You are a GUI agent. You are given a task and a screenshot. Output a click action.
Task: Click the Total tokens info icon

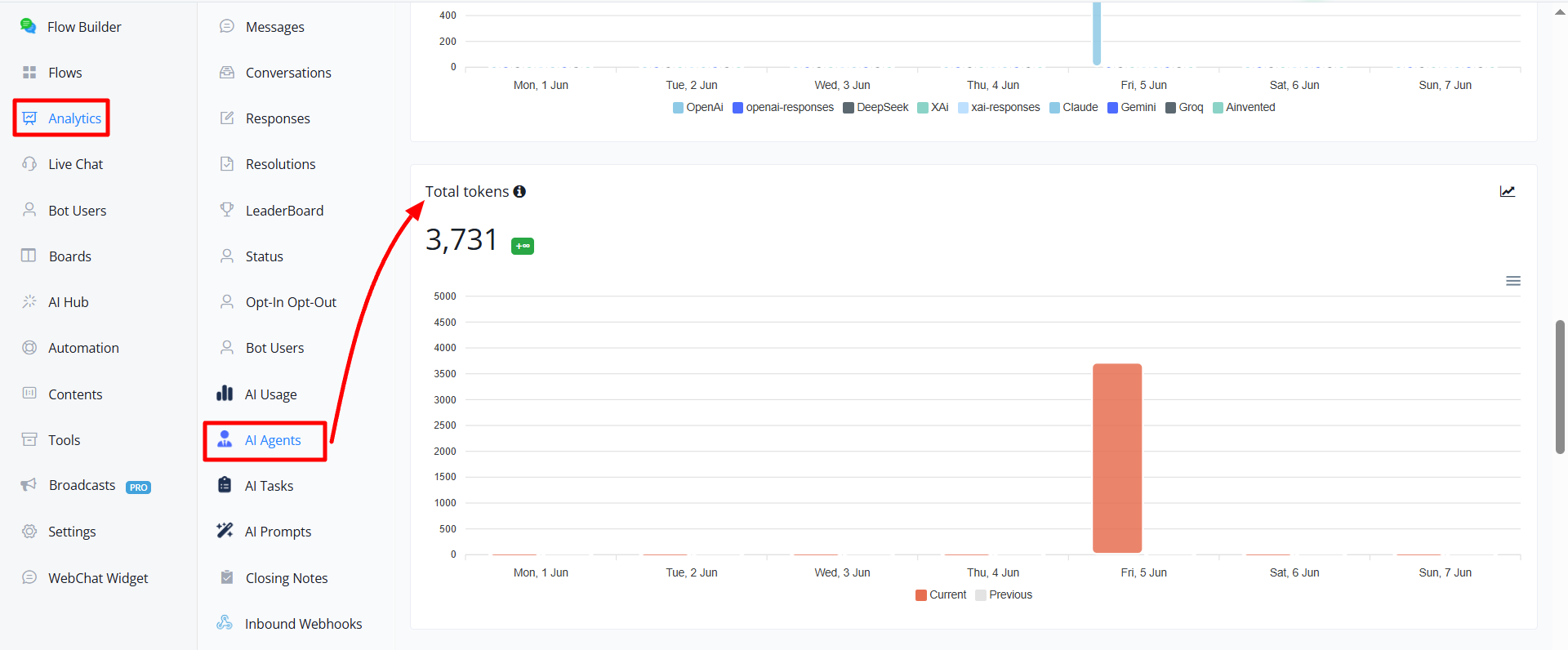click(519, 192)
